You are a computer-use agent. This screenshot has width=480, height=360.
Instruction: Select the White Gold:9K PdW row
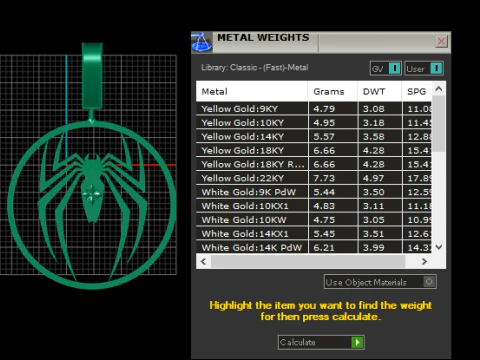[x=314, y=192]
